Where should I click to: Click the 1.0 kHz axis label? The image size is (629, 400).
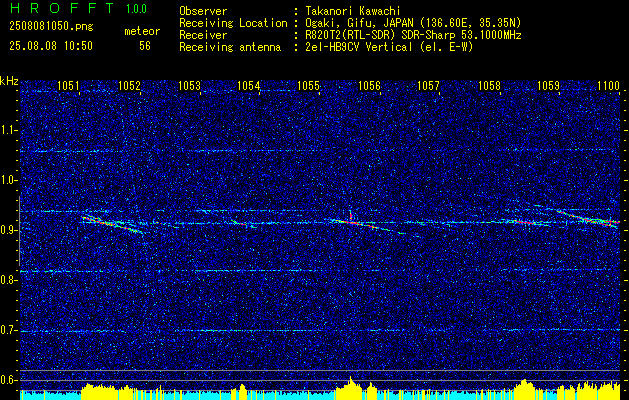pyautogui.click(x=8, y=180)
